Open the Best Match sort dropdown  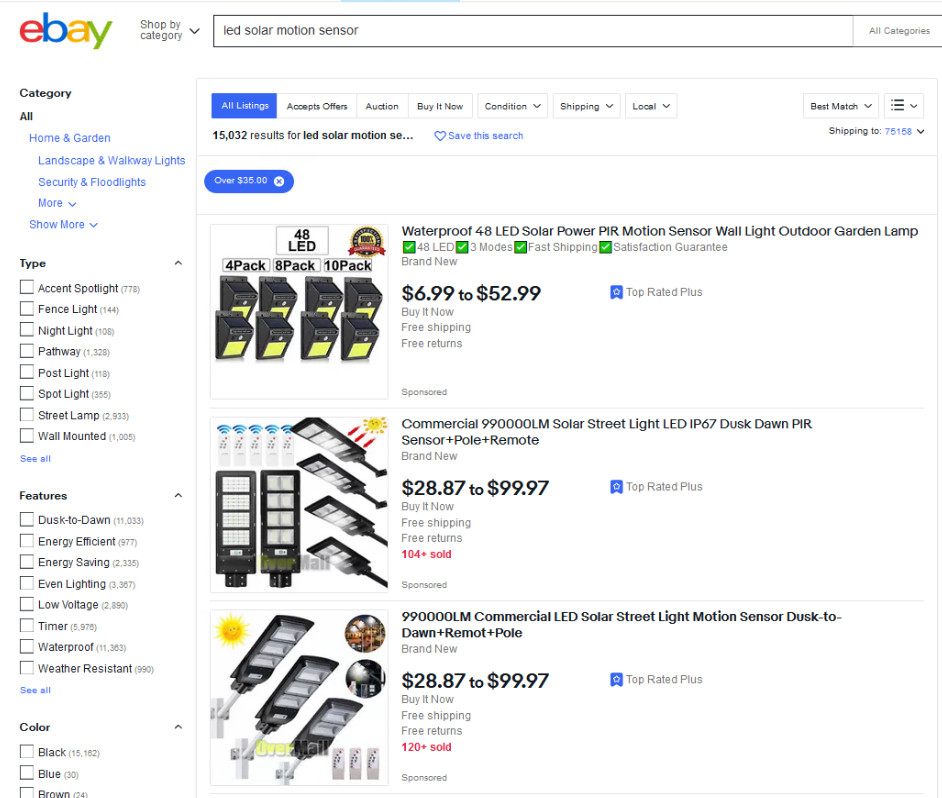pos(840,106)
